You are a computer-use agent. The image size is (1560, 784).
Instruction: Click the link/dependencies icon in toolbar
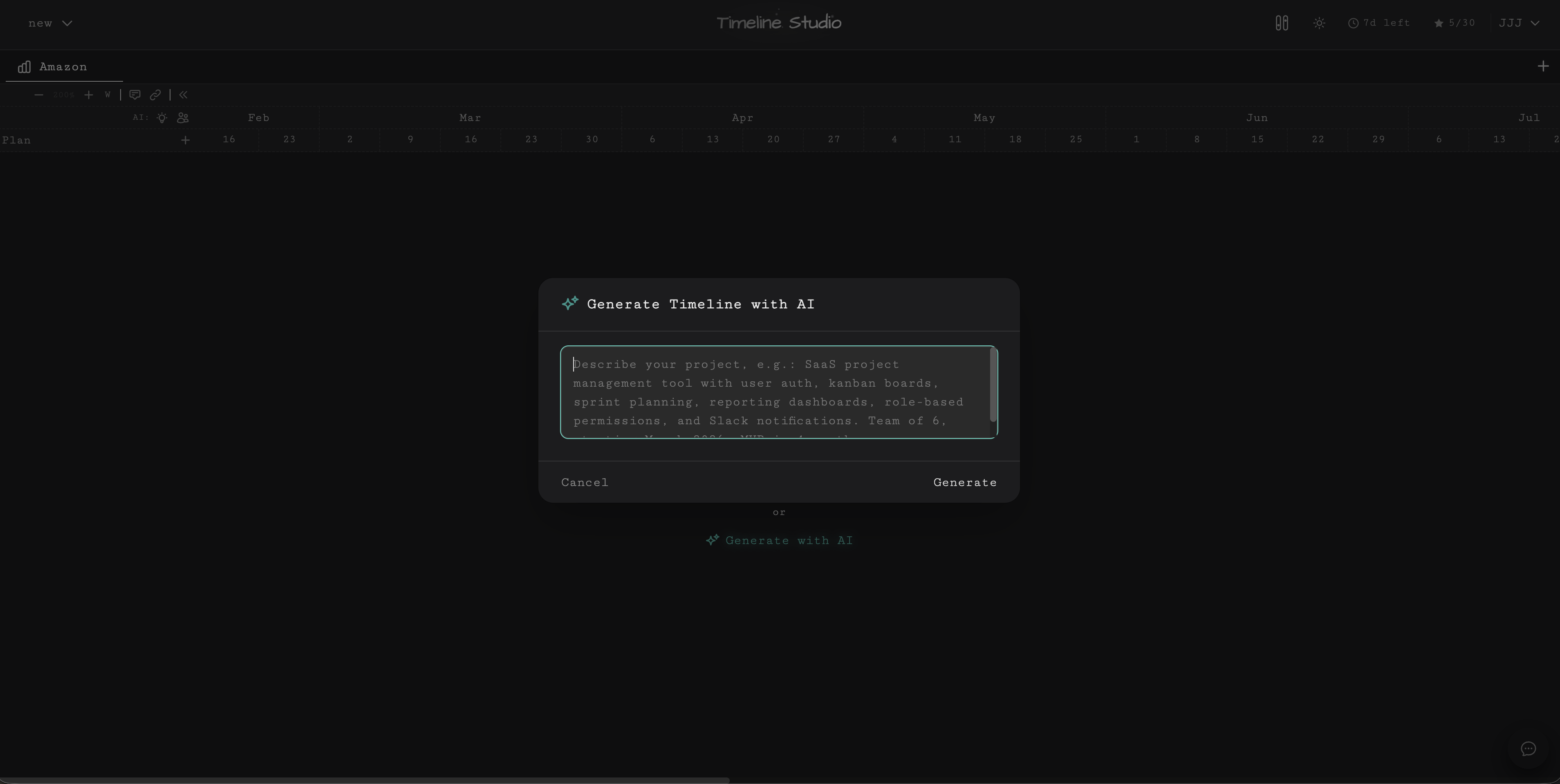[156, 95]
